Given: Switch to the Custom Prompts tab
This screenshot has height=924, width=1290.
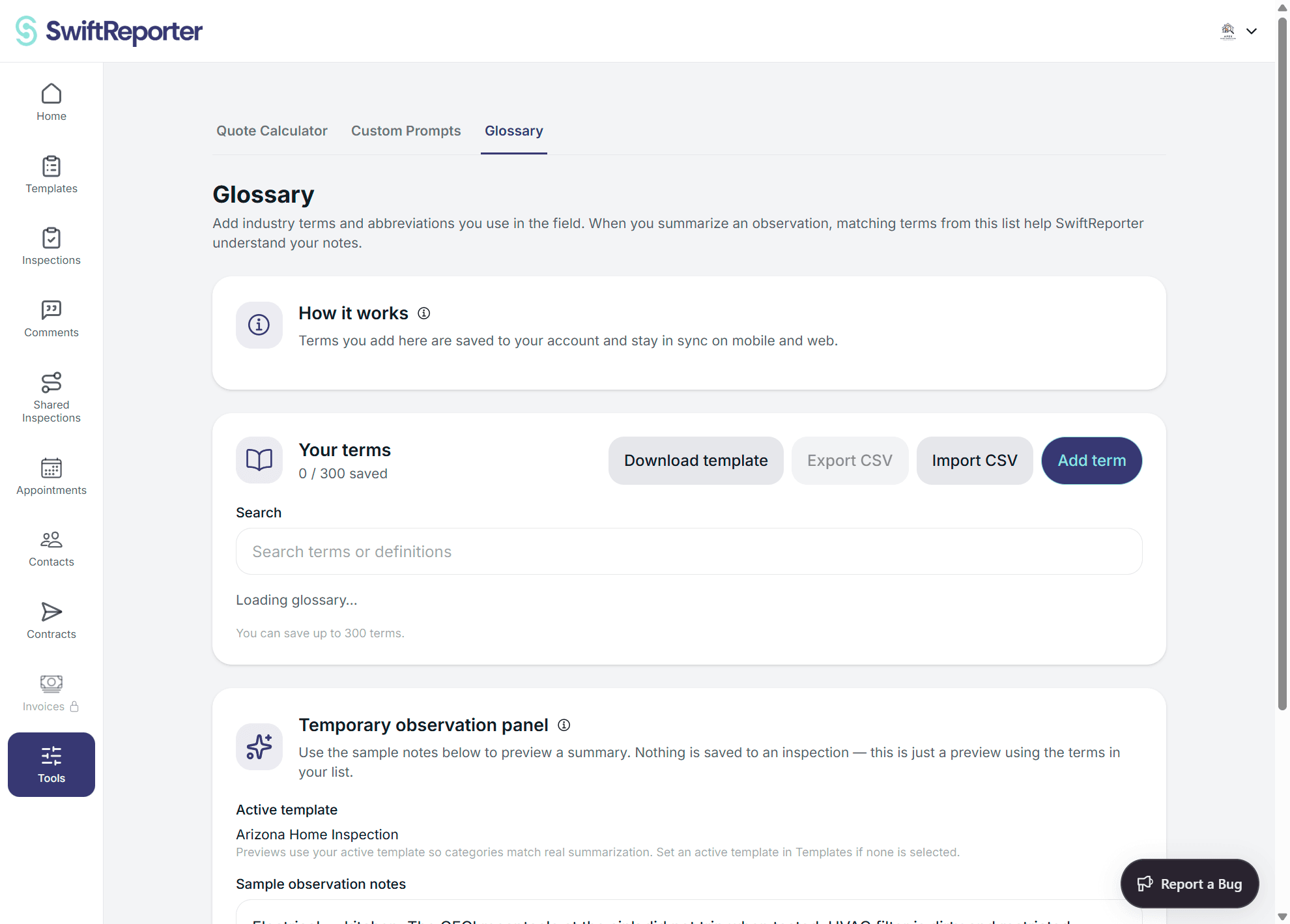Looking at the screenshot, I should (406, 131).
